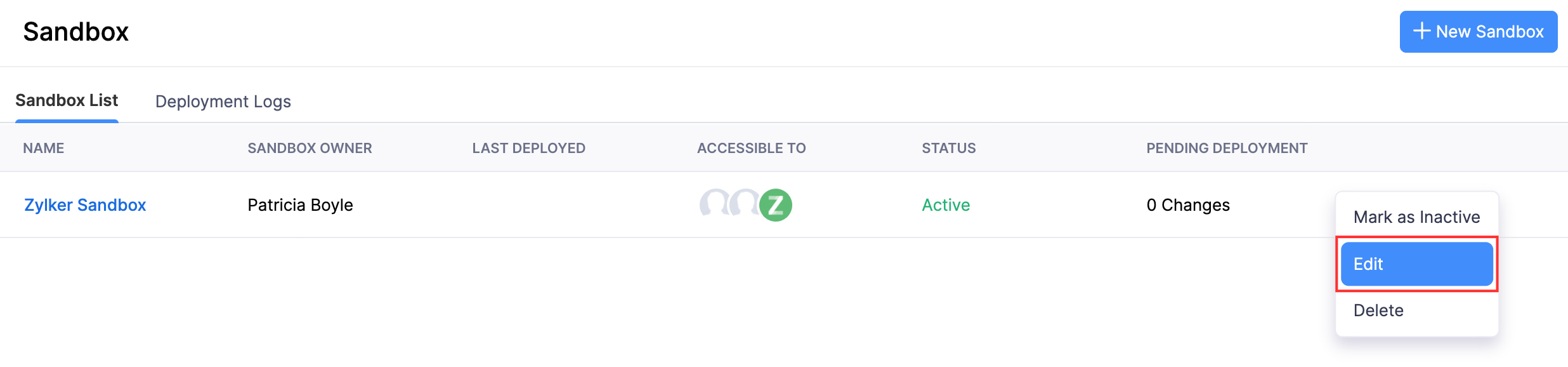Select Delete from the context menu
This screenshot has height=367, width=1568.
[1378, 310]
